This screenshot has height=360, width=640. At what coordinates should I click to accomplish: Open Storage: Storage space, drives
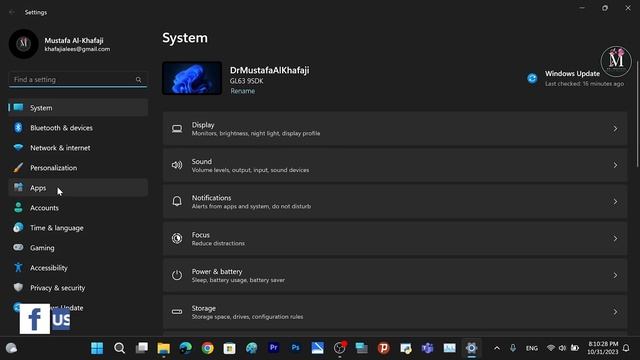(x=395, y=312)
